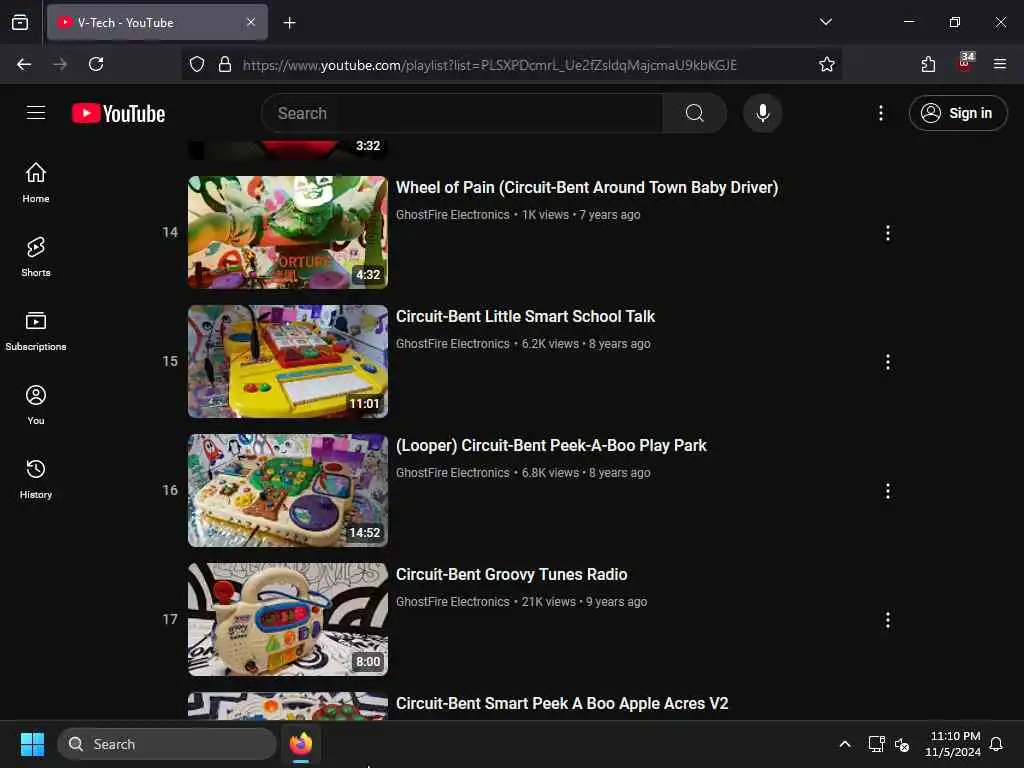Show hidden system tray icons
The image size is (1024, 768).
tap(844, 744)
